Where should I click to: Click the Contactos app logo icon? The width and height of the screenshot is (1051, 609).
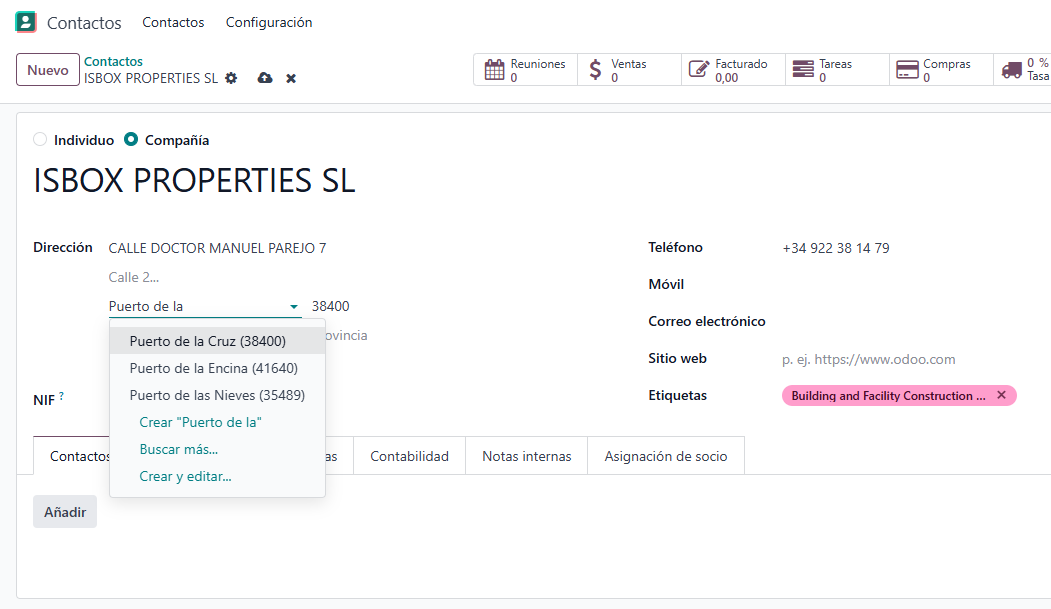click(x=26, y=22)
